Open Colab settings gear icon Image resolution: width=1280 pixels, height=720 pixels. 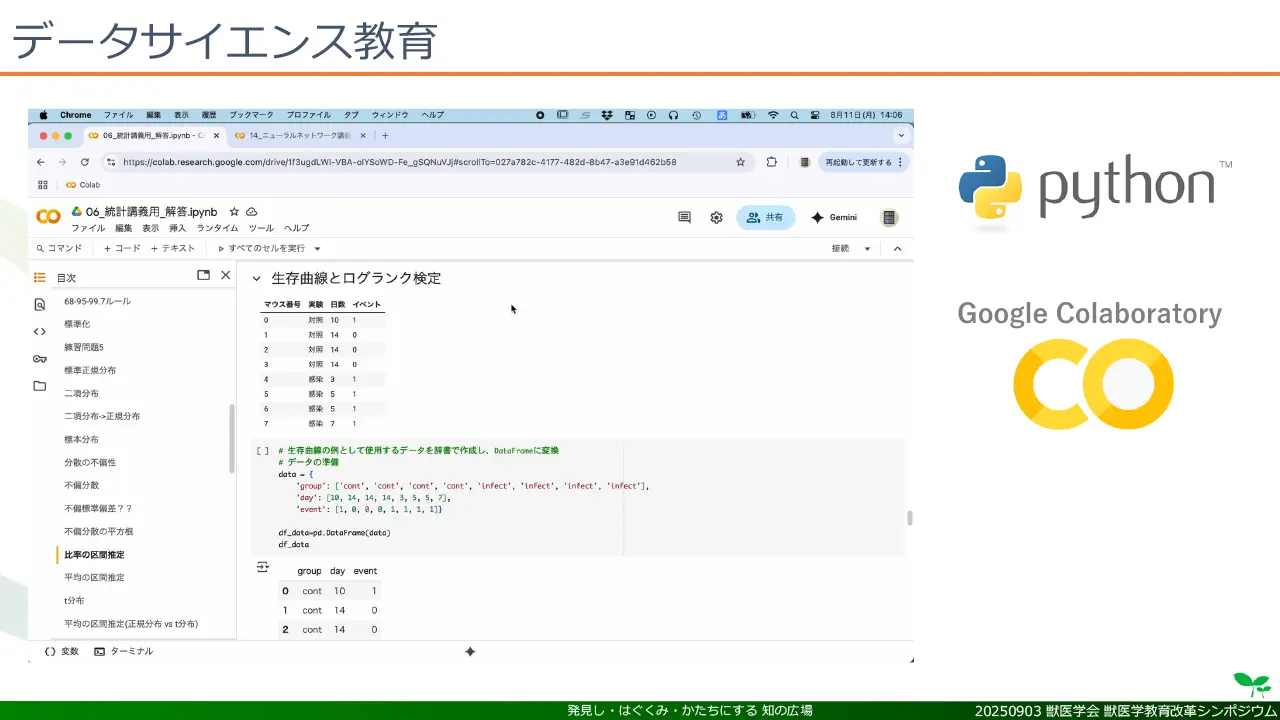point(716,217)
